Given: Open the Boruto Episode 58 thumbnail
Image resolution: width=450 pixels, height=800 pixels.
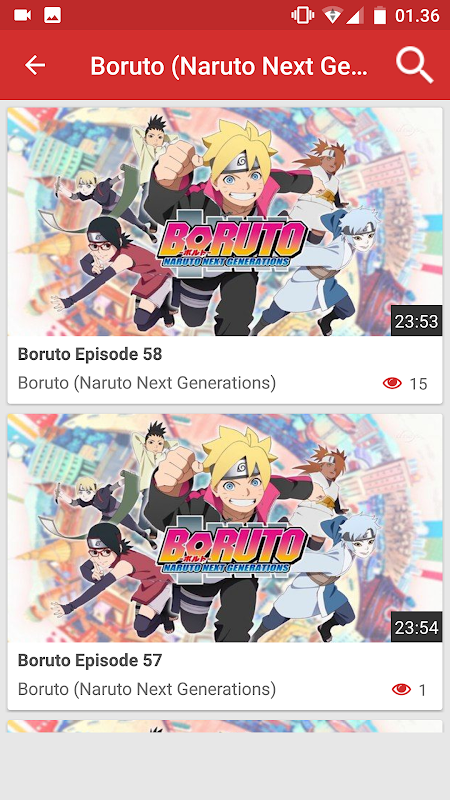Looking at the screenshot, I should tap(225, 221).
